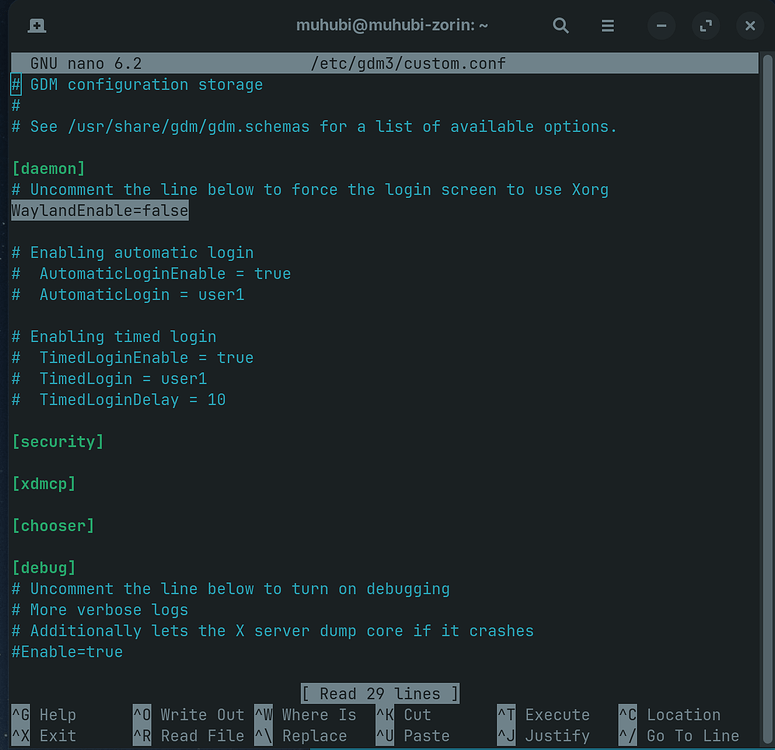This screenshot has height=750, width=775.
Task: Click the TimedLogin = user1 line
Action: (109, 379)
